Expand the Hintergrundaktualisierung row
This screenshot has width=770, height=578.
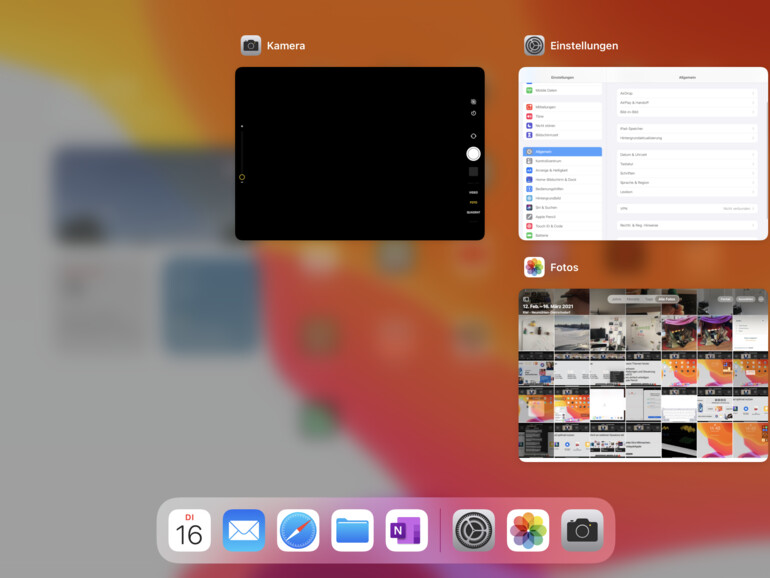687,138
